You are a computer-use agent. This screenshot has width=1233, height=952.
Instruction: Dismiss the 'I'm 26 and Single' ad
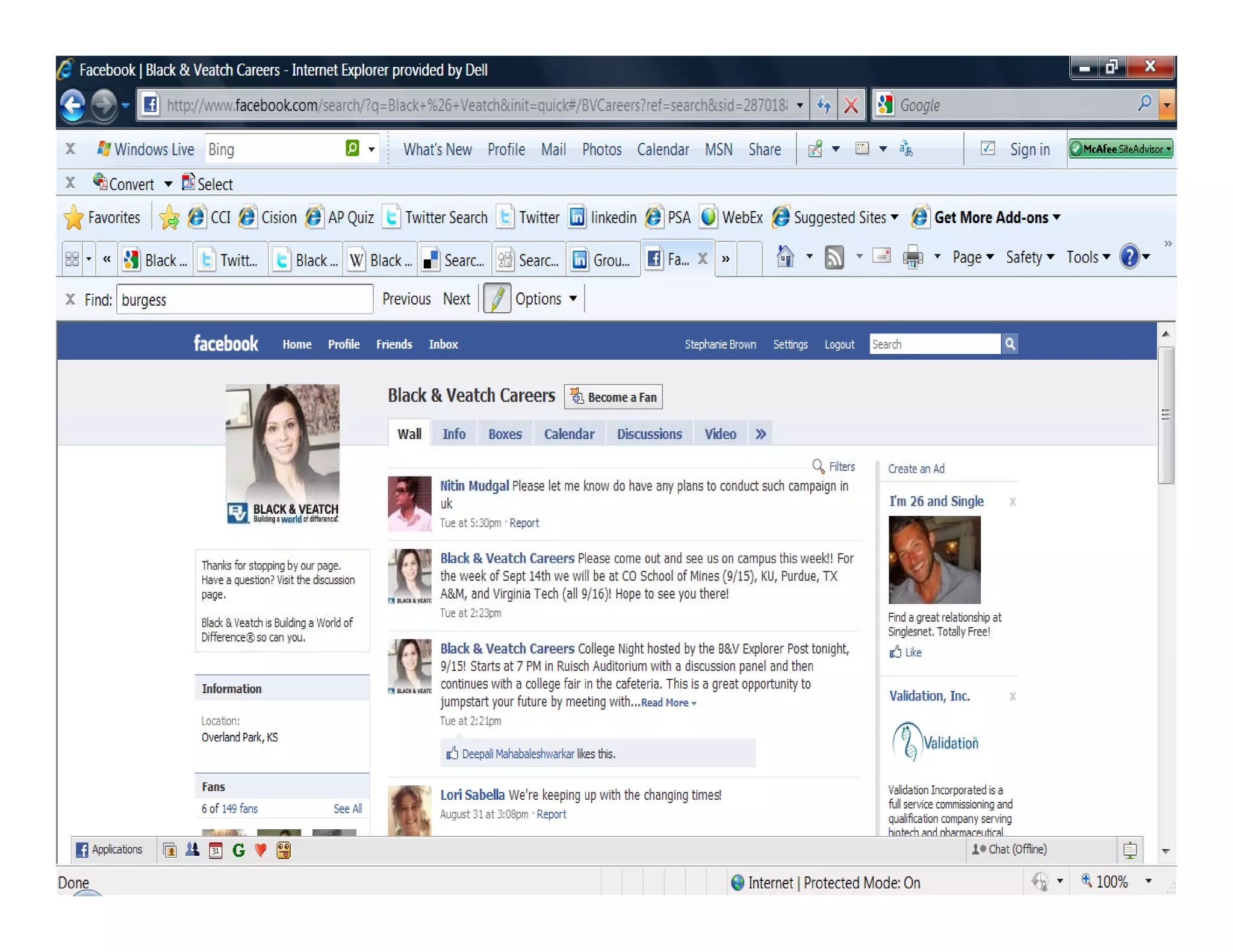tap(1013, 502)
